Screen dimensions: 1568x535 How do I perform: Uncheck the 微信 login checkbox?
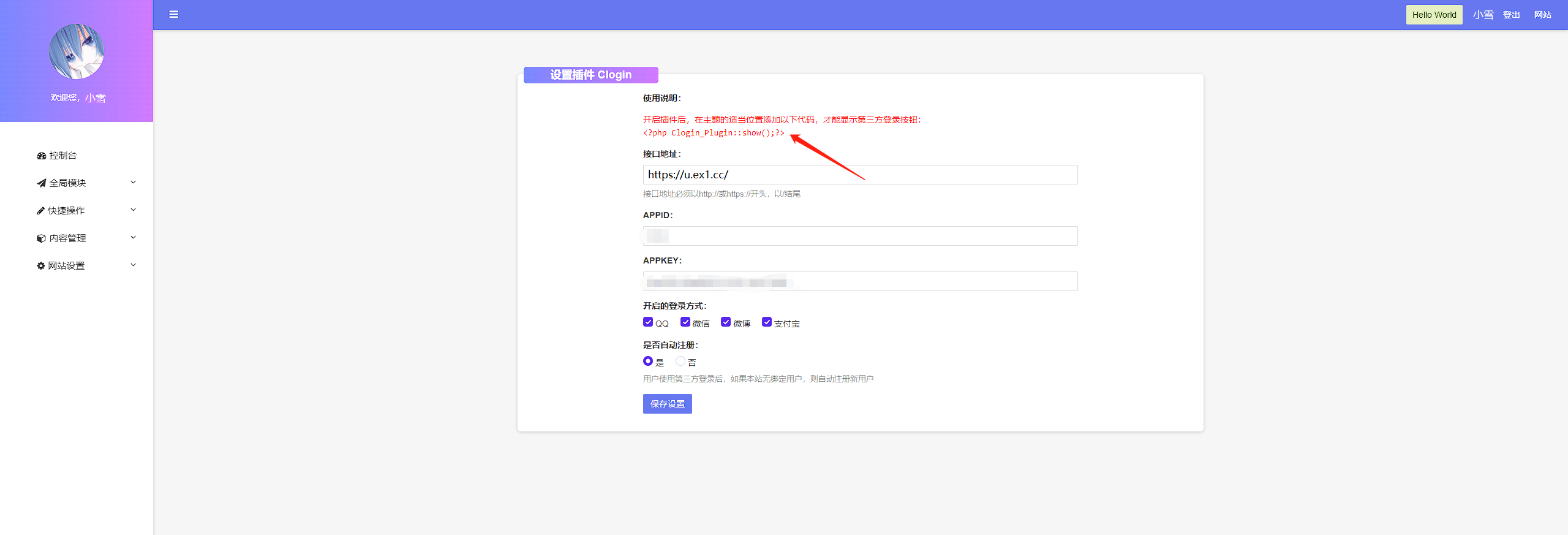[685, 322]
